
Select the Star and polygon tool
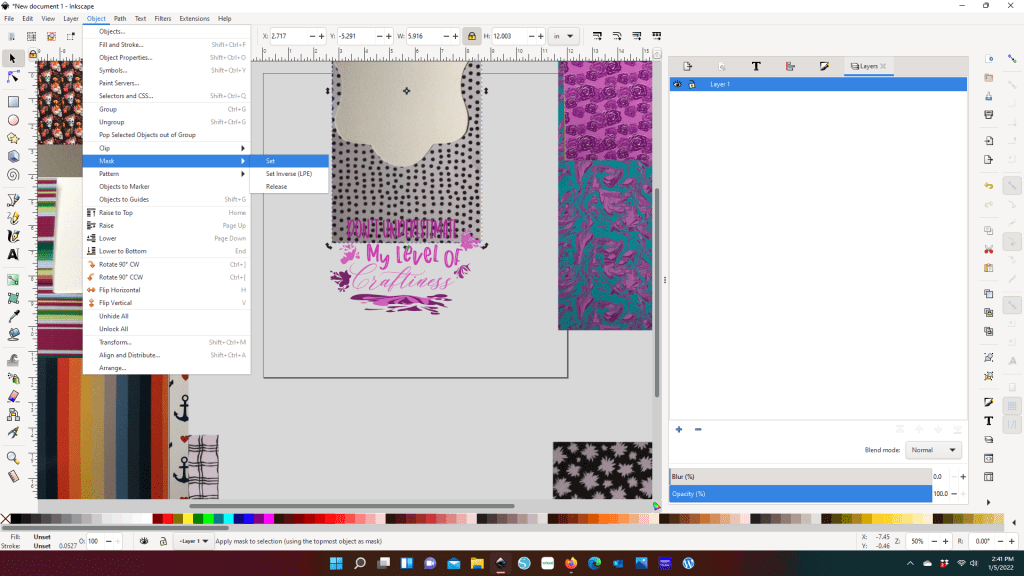(13, 138)
